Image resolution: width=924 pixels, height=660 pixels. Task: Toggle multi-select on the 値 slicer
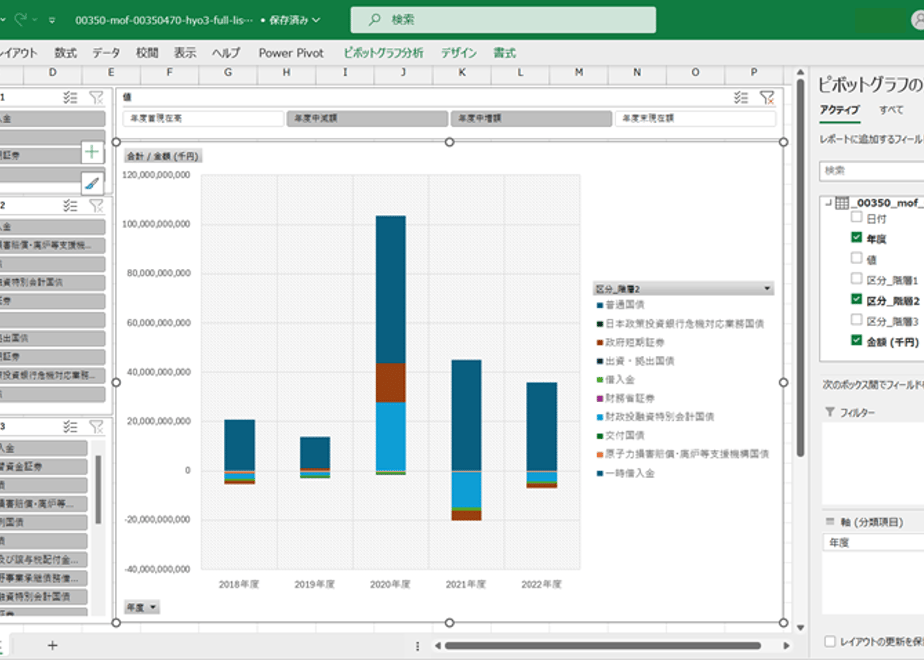pos(741,98)
